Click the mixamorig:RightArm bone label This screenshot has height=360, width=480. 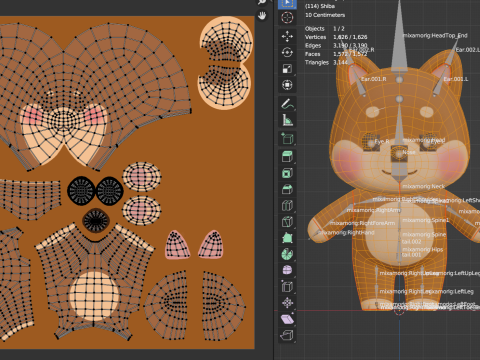(373, 210)
